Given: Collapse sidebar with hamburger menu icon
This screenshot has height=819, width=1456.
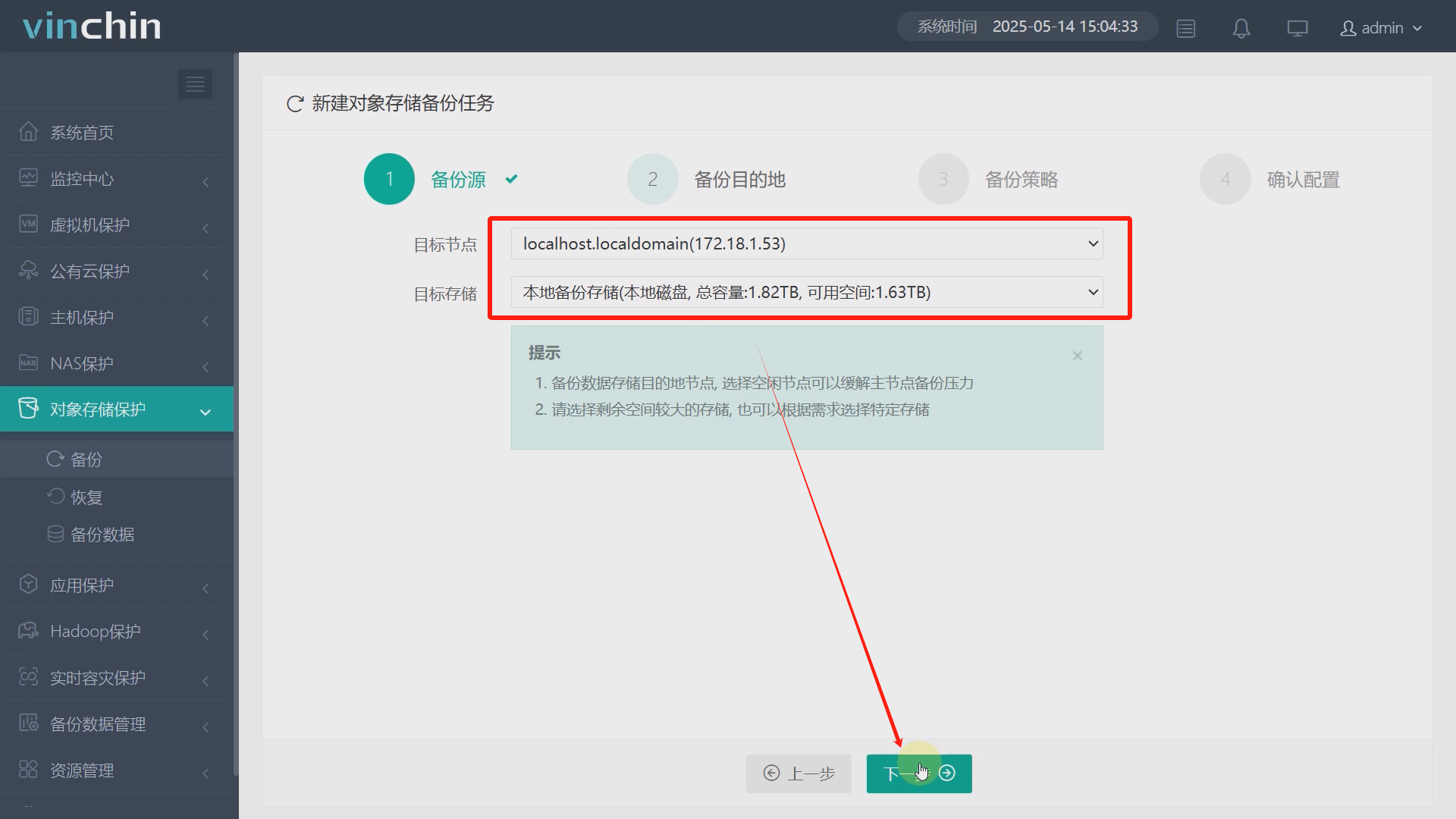Looking at the screenshot, I should 195,83.
